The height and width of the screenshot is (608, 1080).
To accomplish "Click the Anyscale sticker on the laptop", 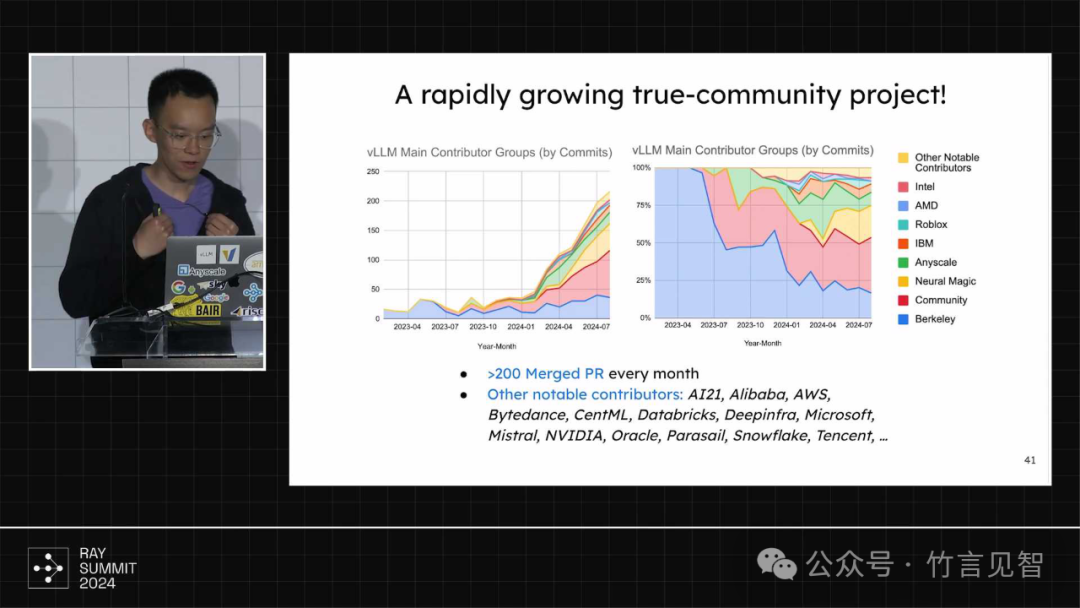I will point(202,271).
